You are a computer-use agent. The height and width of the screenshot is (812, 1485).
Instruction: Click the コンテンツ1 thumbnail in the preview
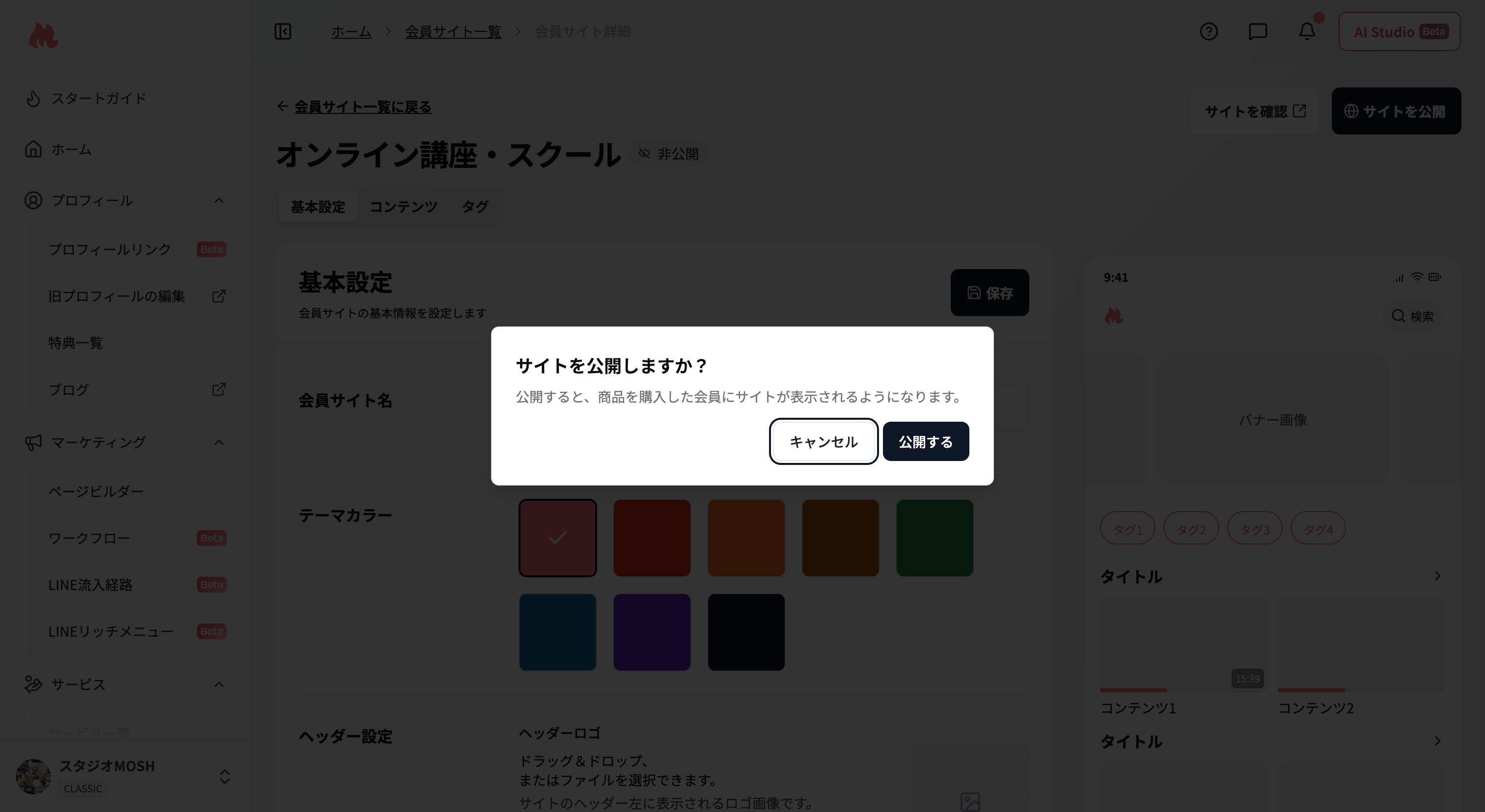pos(1183,644)
